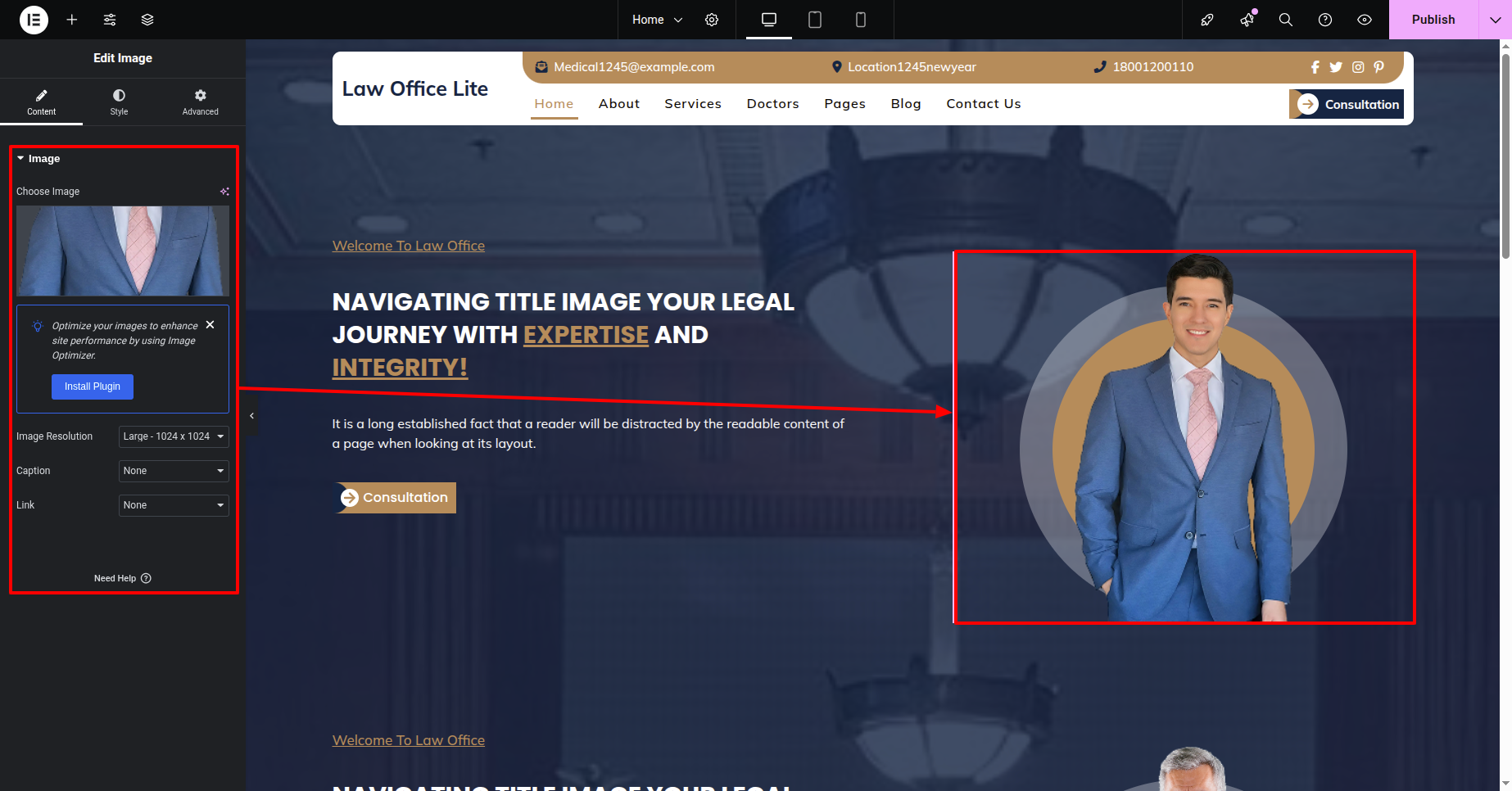Open the Pages menu item
Screen dimensions: 1512x791
[x=845, y=104]
